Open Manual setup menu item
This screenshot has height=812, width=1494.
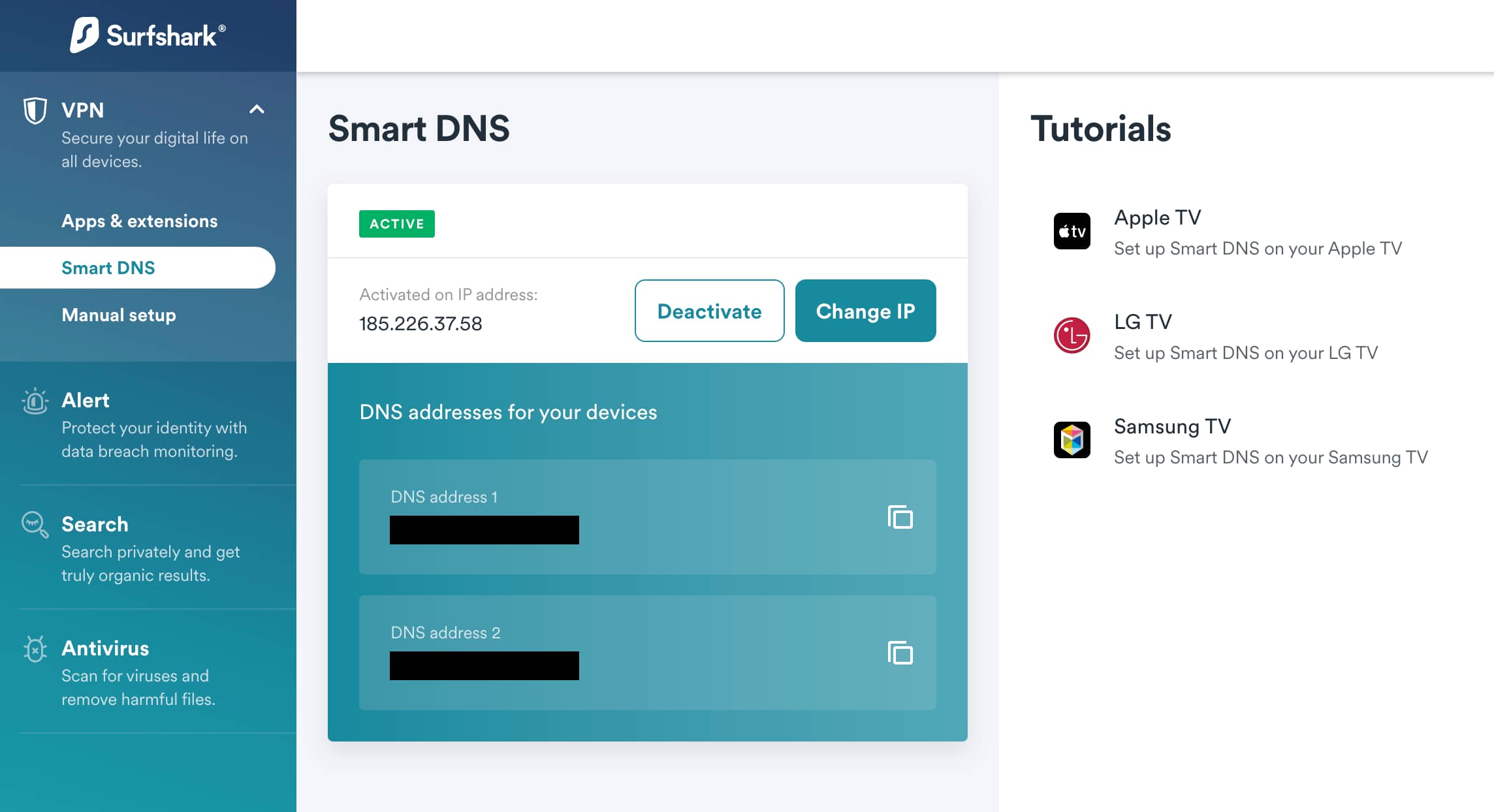click(119, 315)
